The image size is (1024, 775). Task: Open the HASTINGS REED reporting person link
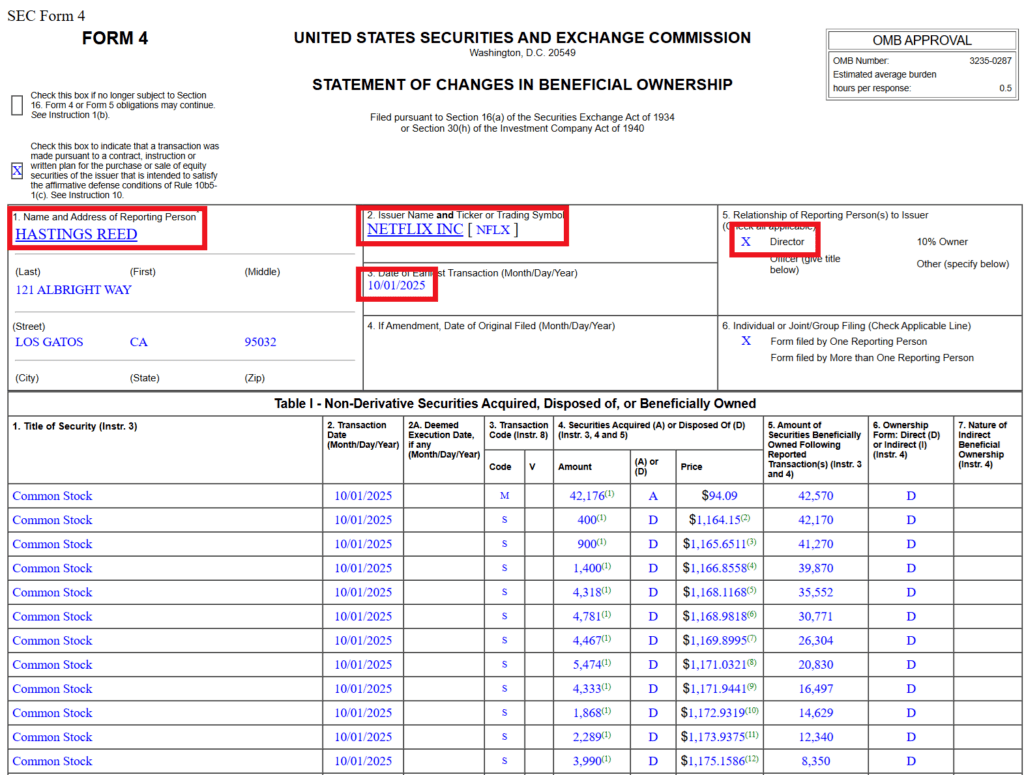tap(76, 235)
